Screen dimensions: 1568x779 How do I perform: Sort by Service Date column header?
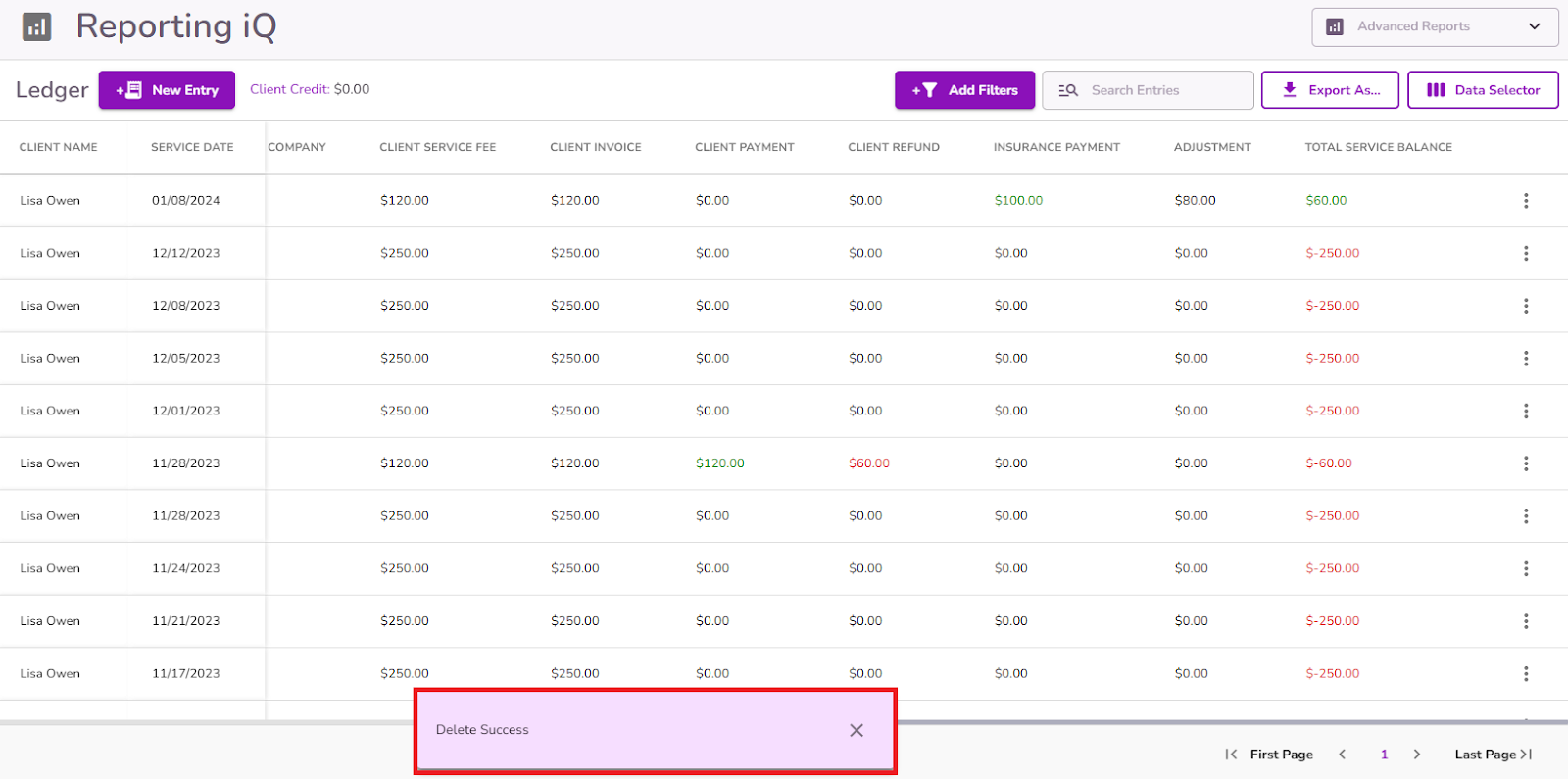pos(192,147)
